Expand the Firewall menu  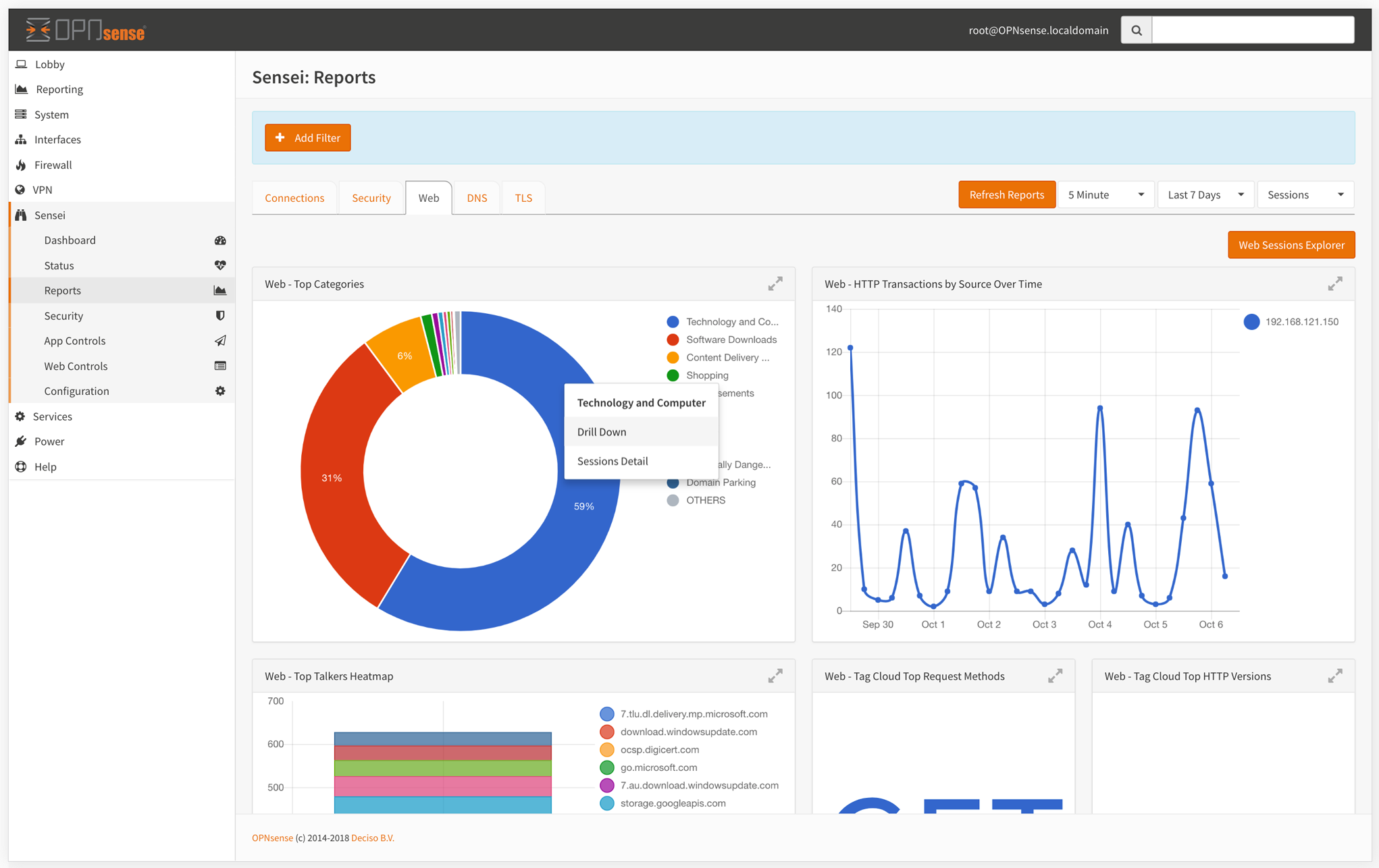[122, 165]
